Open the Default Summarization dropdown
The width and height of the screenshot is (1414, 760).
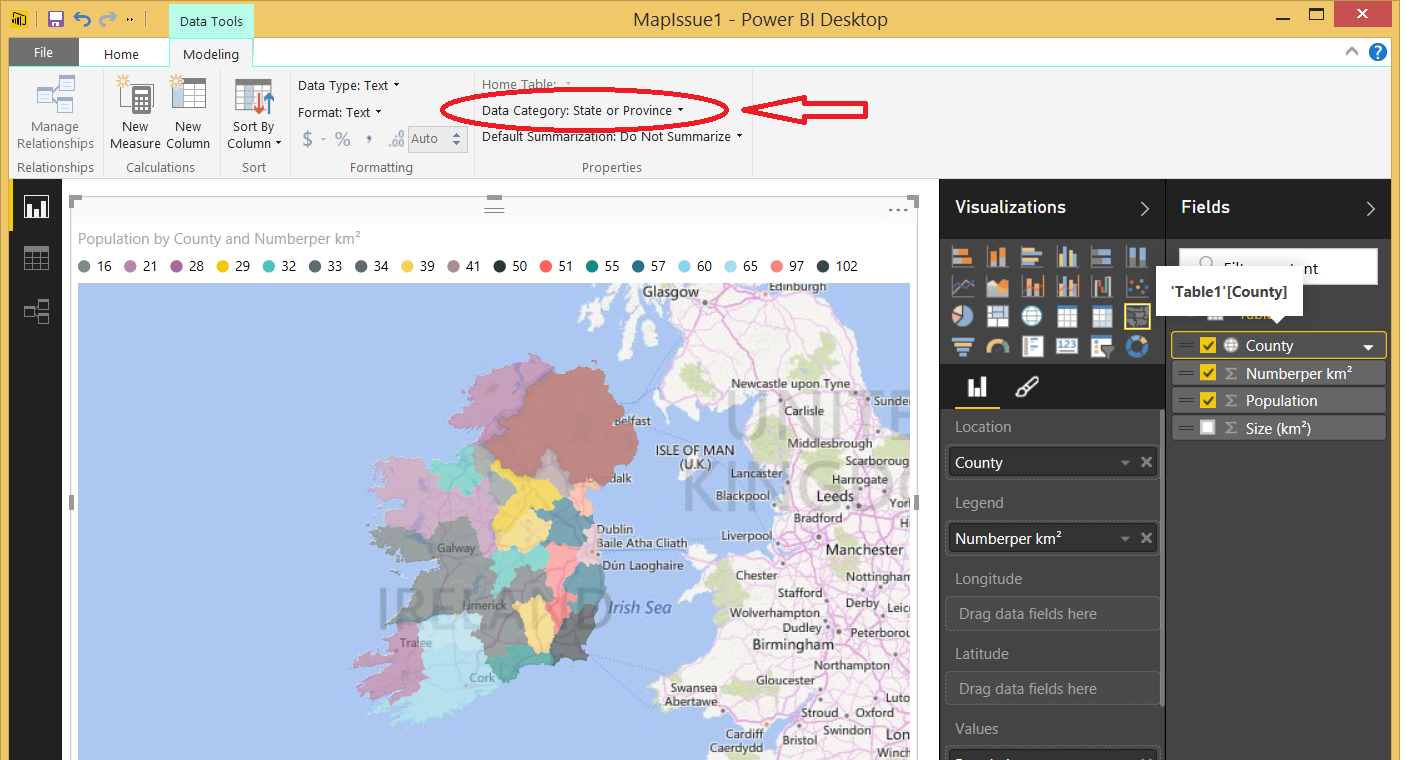(x=612, y=137)
